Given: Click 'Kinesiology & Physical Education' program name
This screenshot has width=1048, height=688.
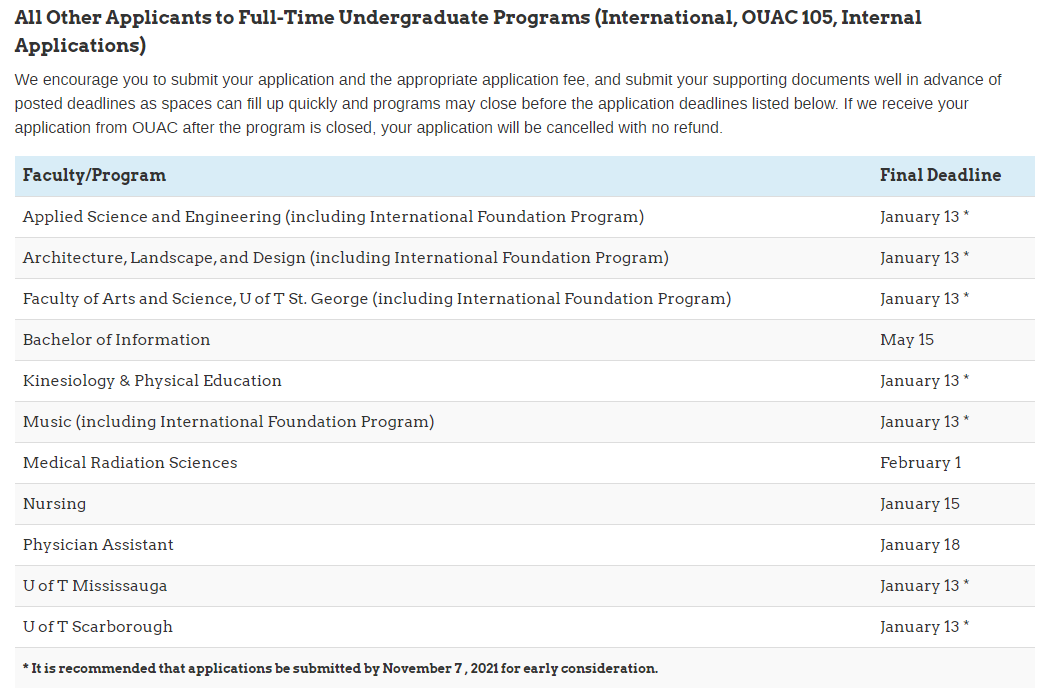Looking at the screenshot, I should 152,381.
